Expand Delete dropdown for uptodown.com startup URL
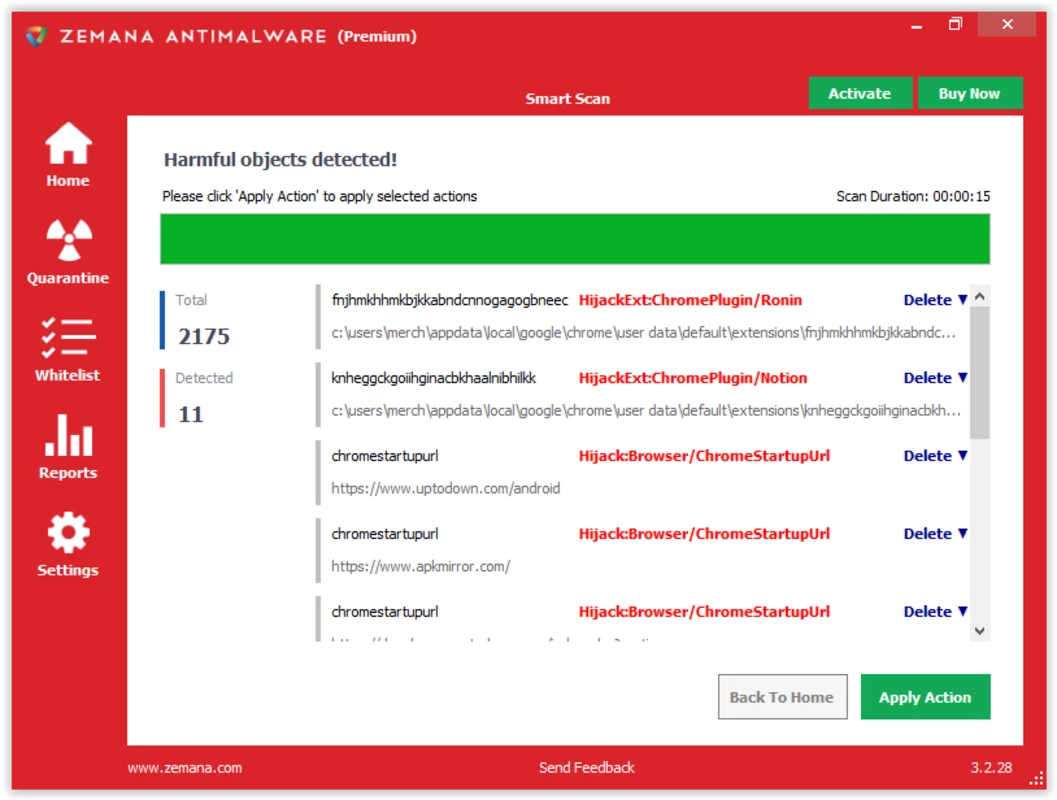The height and width of the screenshot is (800, 1057). pos(936,456)
